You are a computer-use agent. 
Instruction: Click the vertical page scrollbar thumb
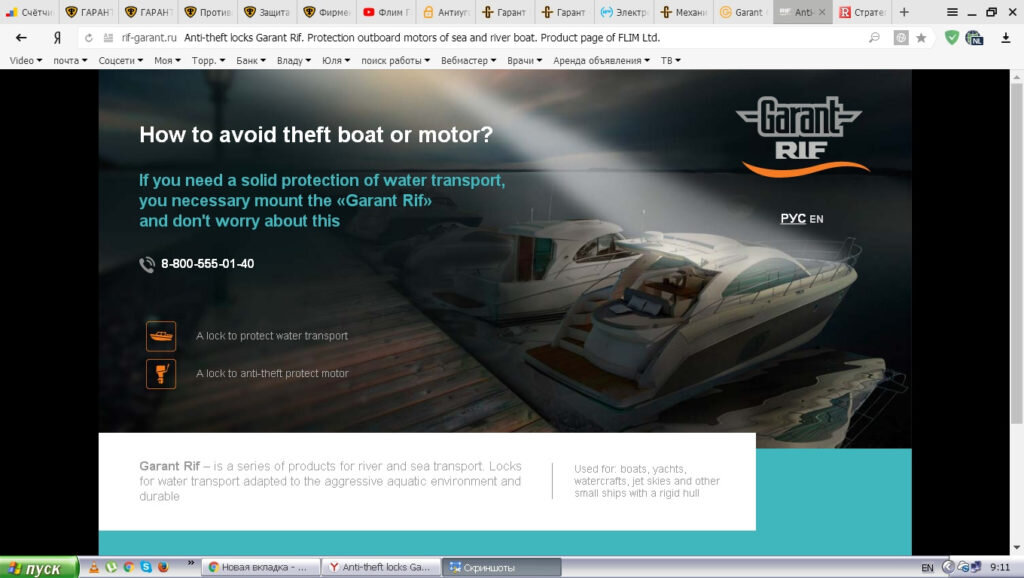pos(1016,253)
